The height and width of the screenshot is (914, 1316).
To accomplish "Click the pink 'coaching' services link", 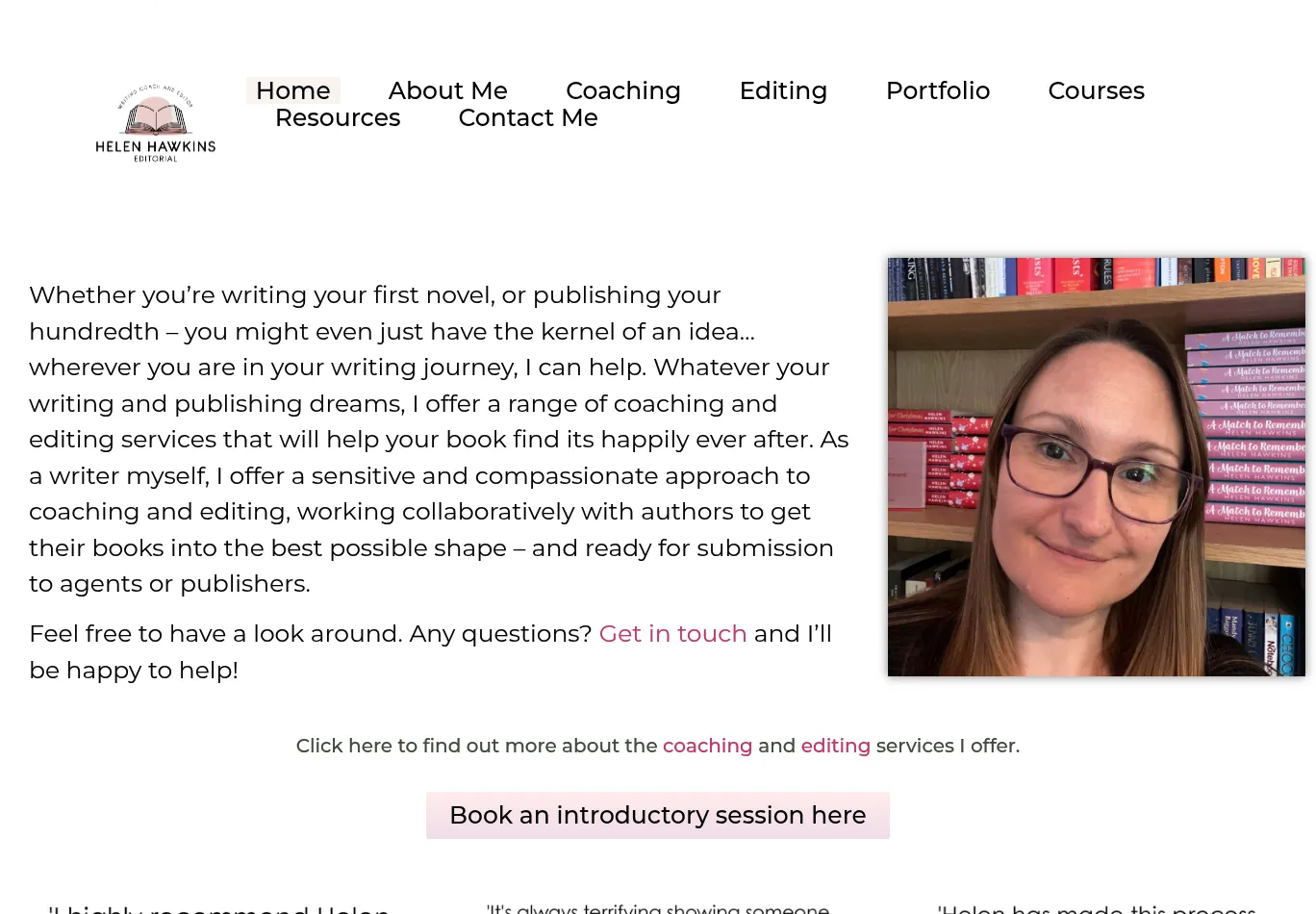I will pos(707,746).
